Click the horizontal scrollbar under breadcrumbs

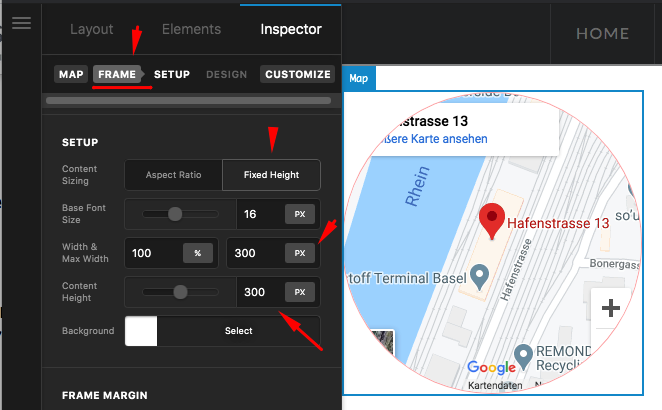click(188, 100)
